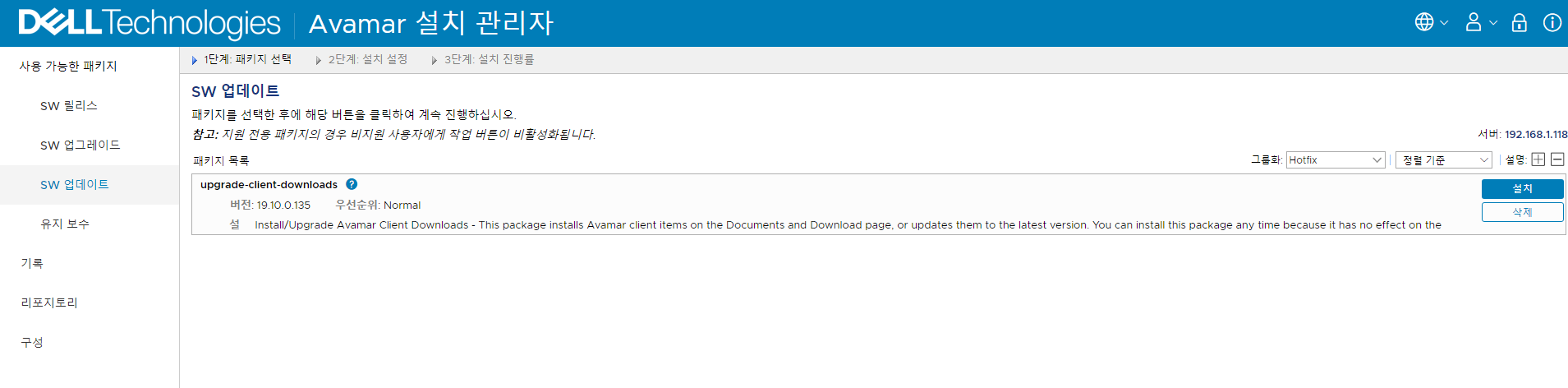Click priority value Normal
1568x388 pixels.
pyautogui.click(x=402, y=205)
